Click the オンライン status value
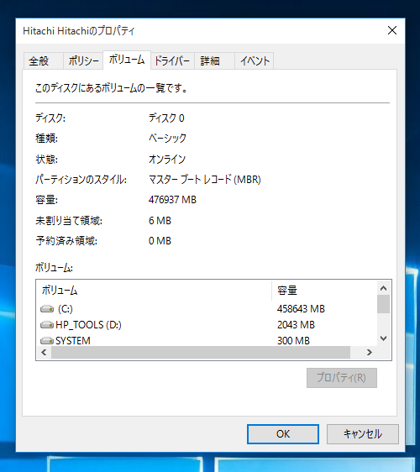 click(167, 159)
